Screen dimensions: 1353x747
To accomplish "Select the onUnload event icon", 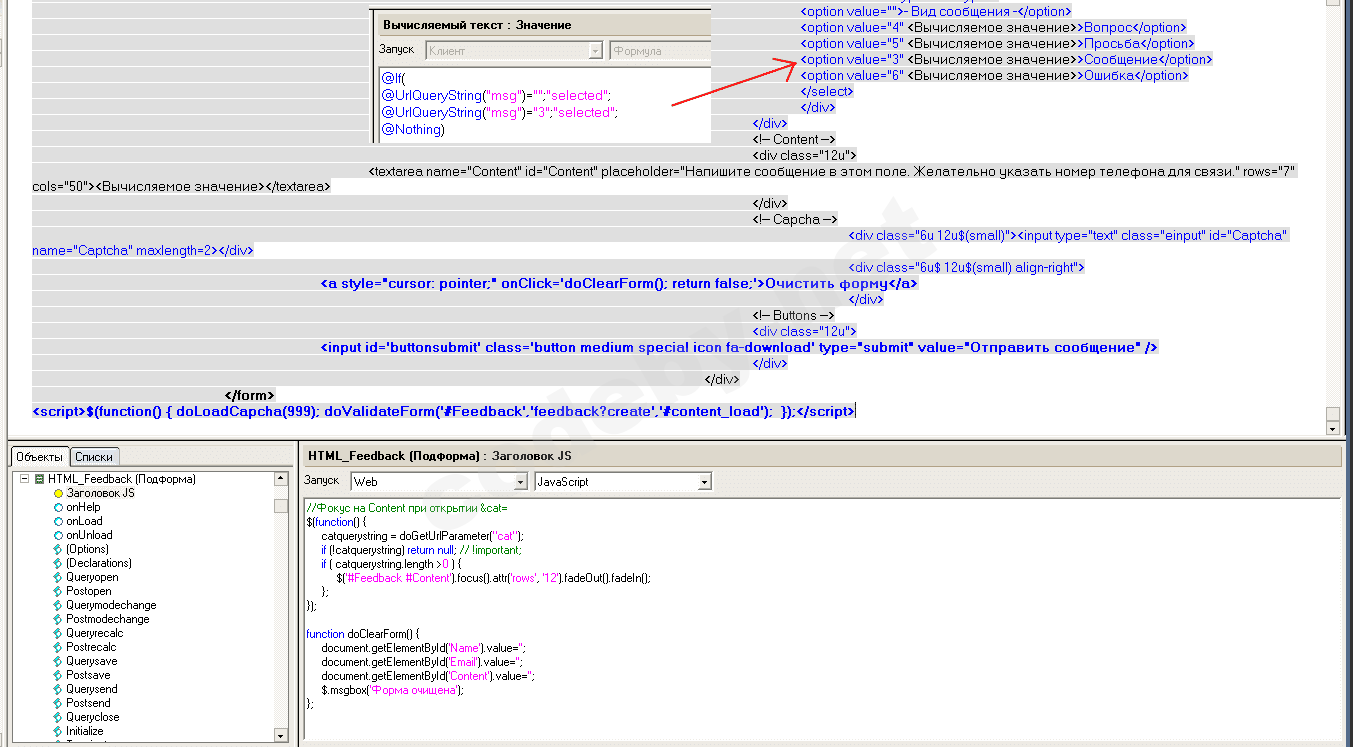I will pyautogui.click(x=58, y=535).
